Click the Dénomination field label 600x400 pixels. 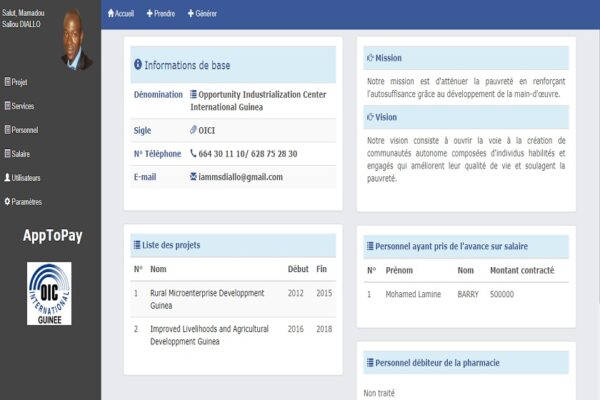158,95
